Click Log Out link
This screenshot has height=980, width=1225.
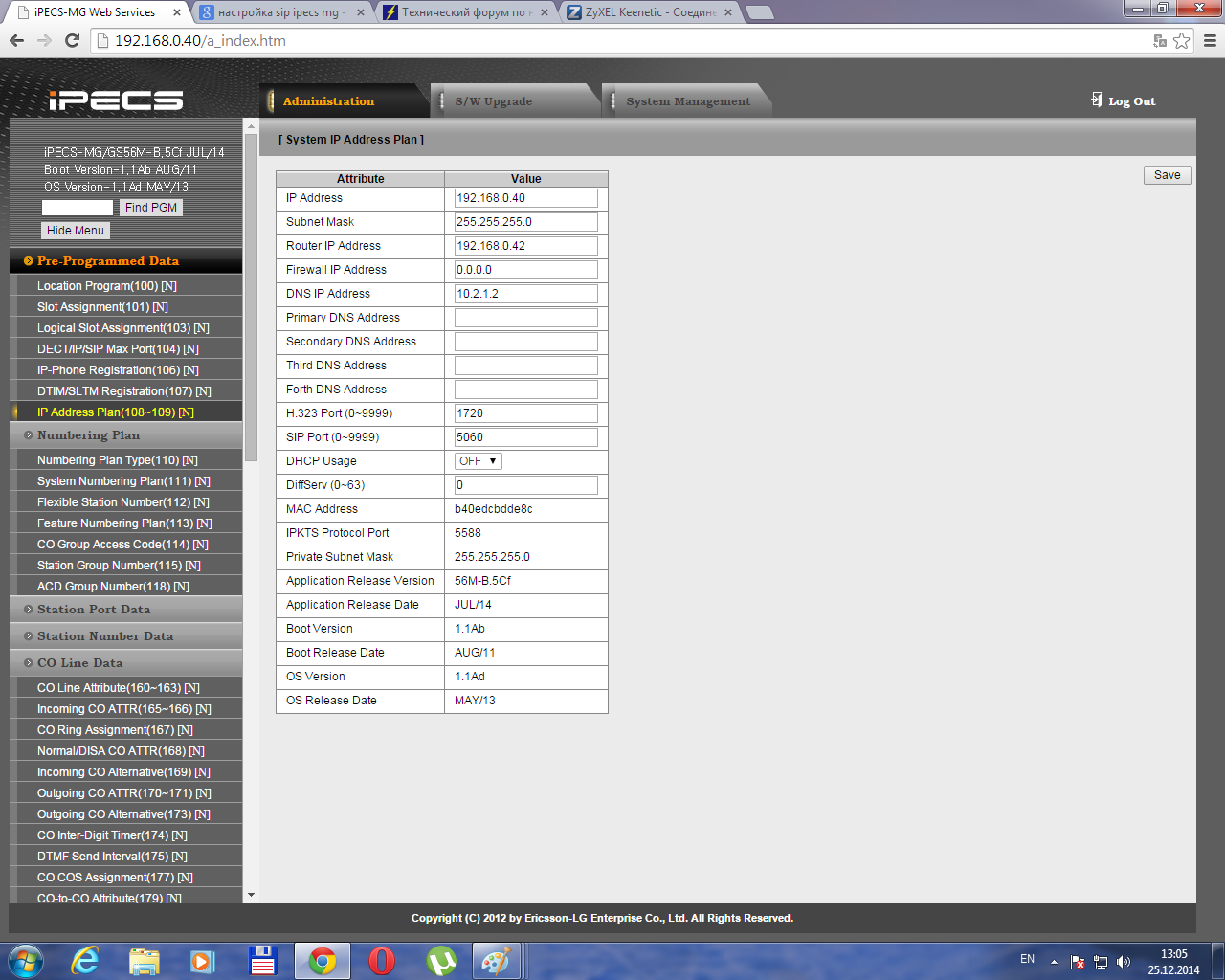point(1130,101)
